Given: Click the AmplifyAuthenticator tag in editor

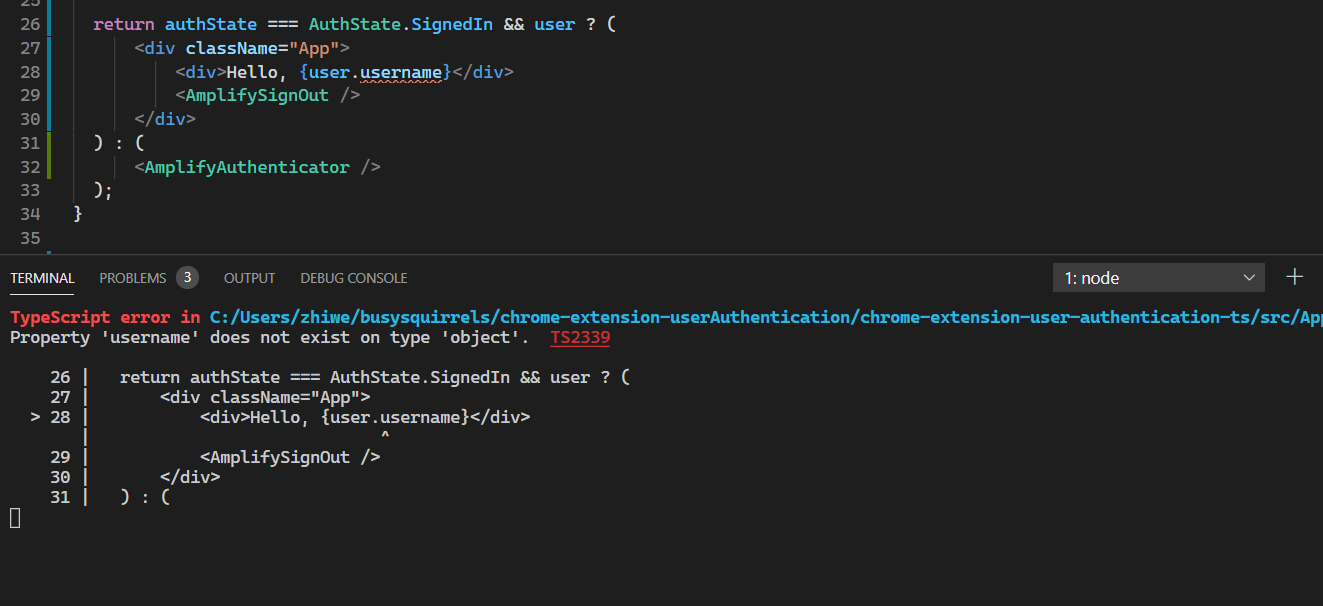Looking at the screenshot, I should point(247,167).
